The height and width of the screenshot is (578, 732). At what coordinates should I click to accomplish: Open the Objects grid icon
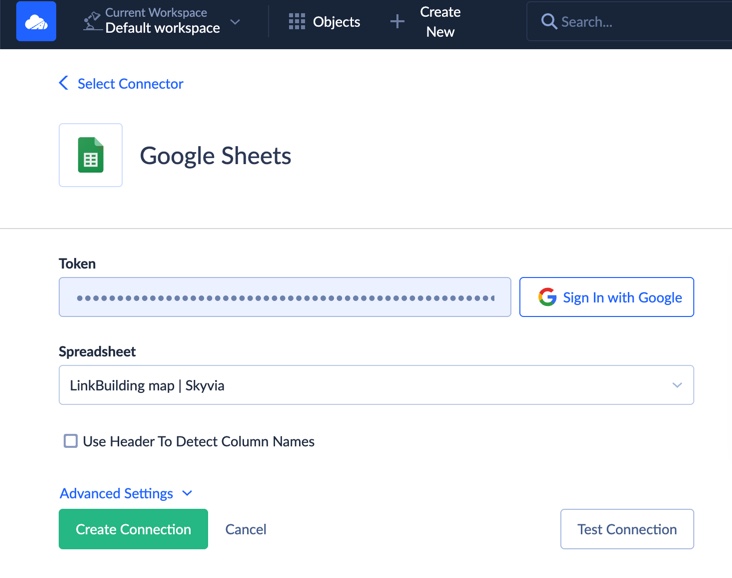(297, 21)
